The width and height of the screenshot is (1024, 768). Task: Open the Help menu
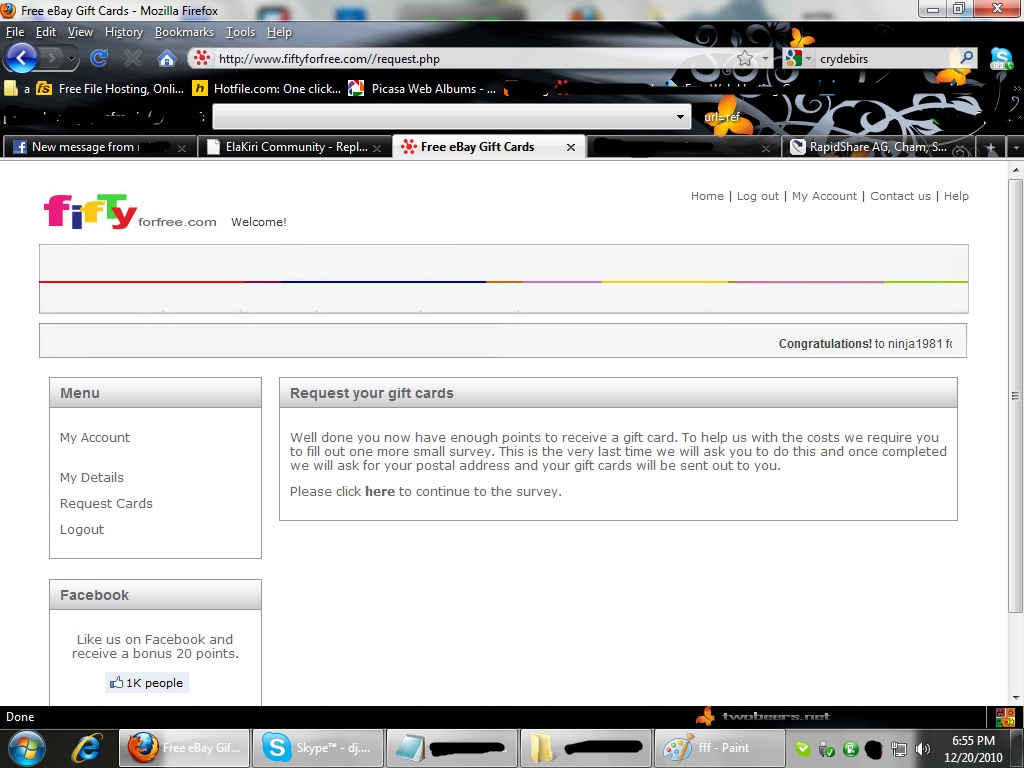[279, 32]
